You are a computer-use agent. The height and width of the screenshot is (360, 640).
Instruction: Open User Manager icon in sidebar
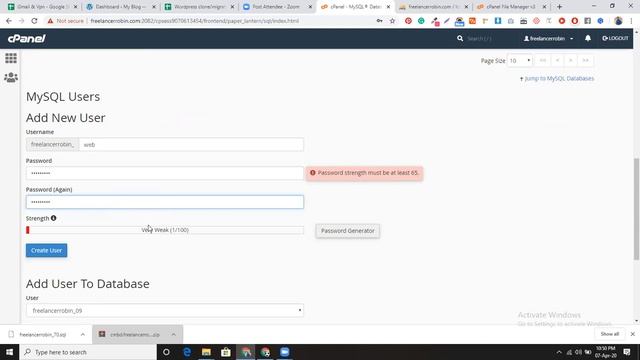pos(11,77)
